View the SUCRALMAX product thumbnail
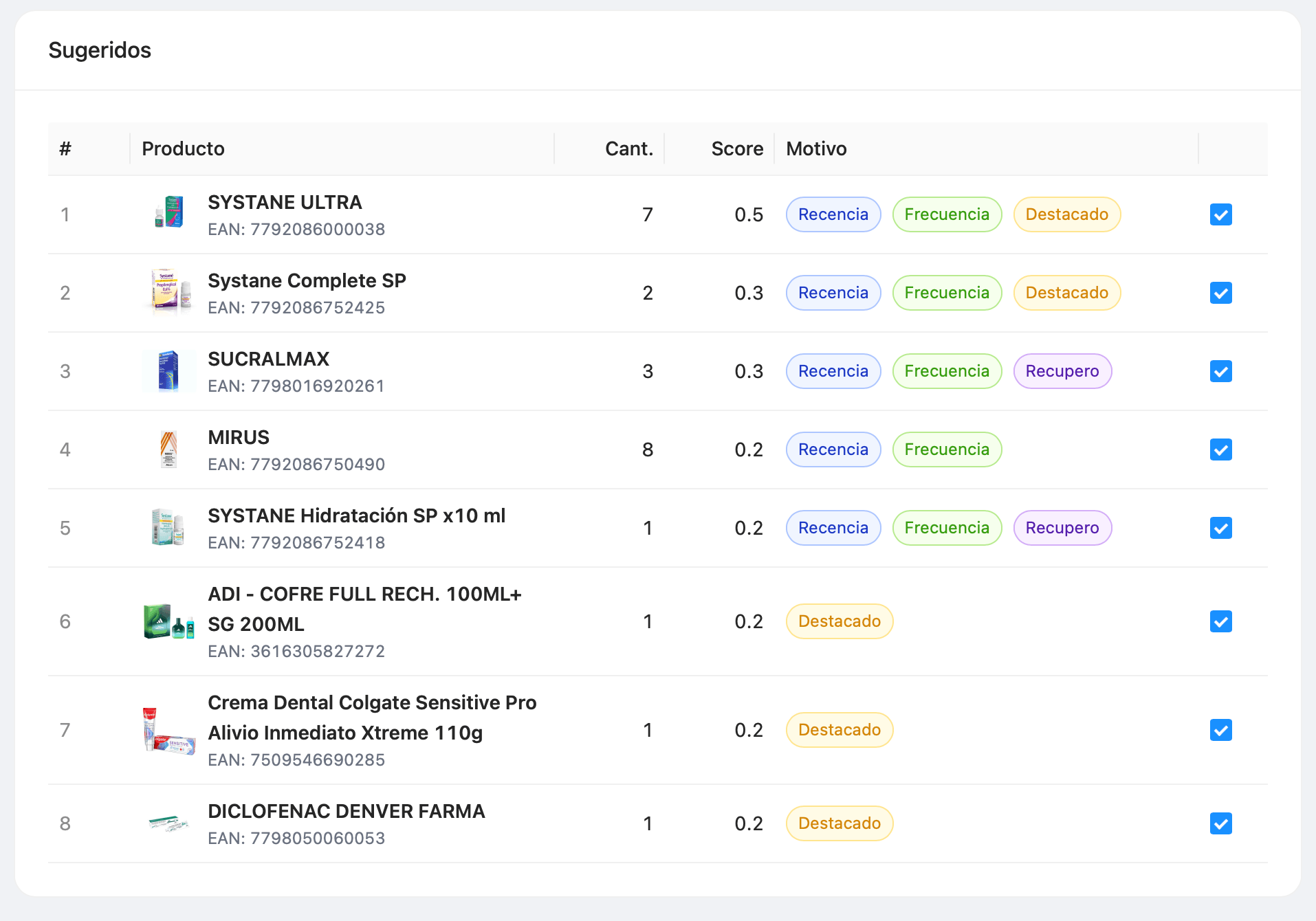Viewport: 1316px width, 921px height. pos(169,371)
